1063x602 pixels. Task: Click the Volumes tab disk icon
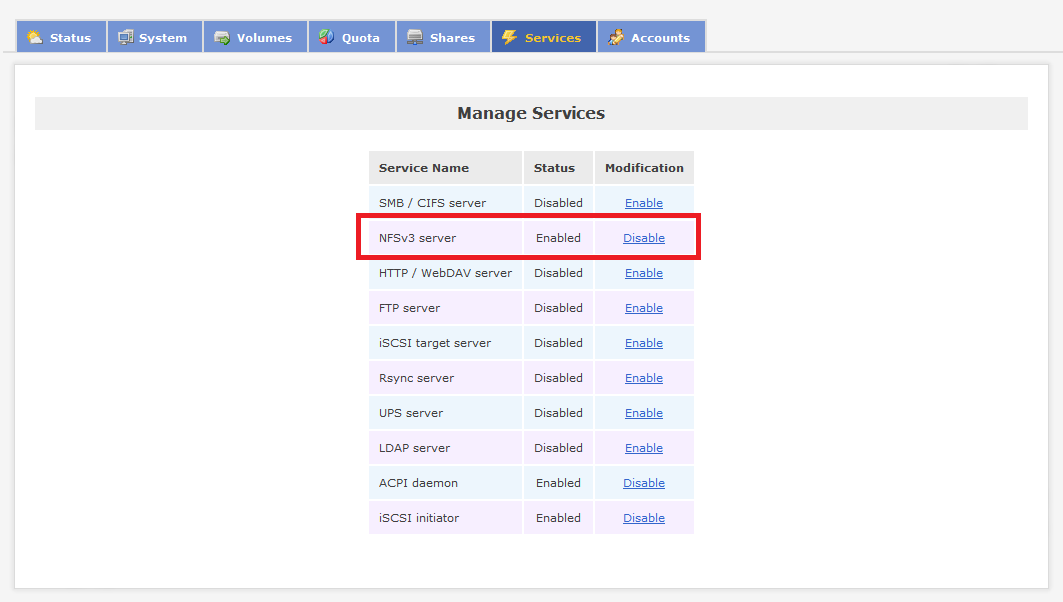click(222, 37)
